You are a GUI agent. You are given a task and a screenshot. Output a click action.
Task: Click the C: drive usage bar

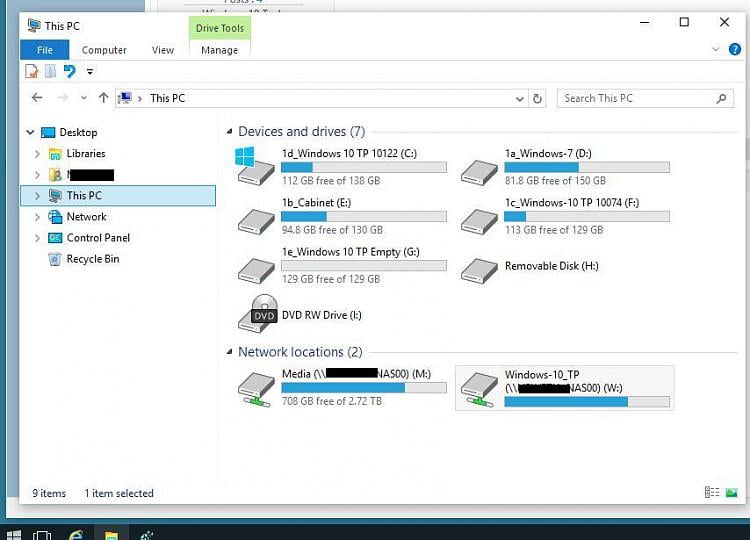coord(364,167)
